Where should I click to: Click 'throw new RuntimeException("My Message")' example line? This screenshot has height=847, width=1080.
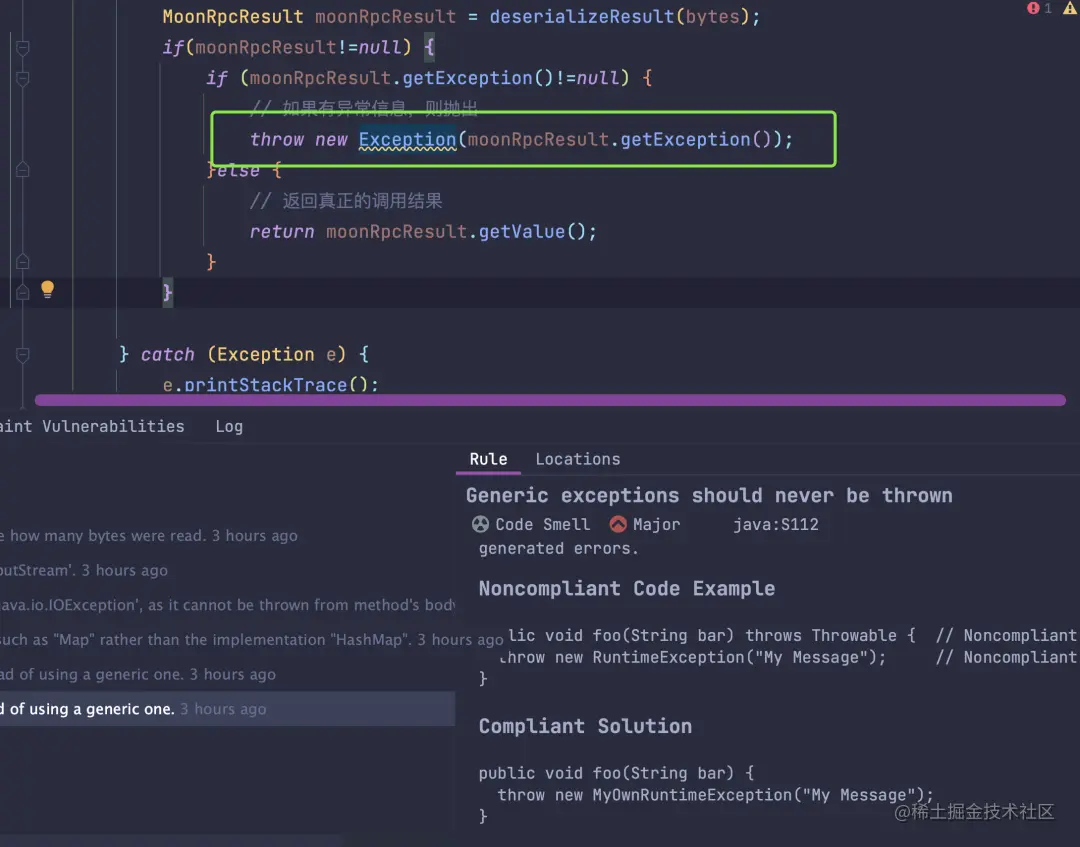click(692, 658)
